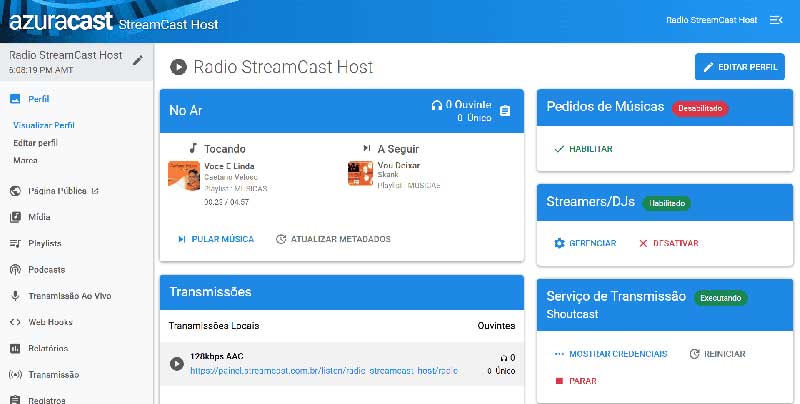The width and height of the screenshot is (800, 404).
Task: Play the Radio StreamCast Host station
Action: tap(178, 67)
